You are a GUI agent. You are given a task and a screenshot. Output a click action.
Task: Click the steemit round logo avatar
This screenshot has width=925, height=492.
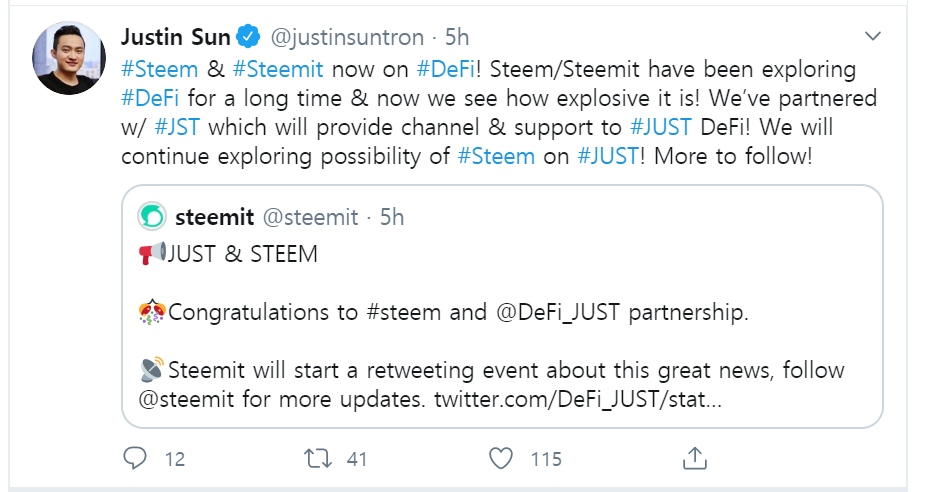tap(153, 217)
